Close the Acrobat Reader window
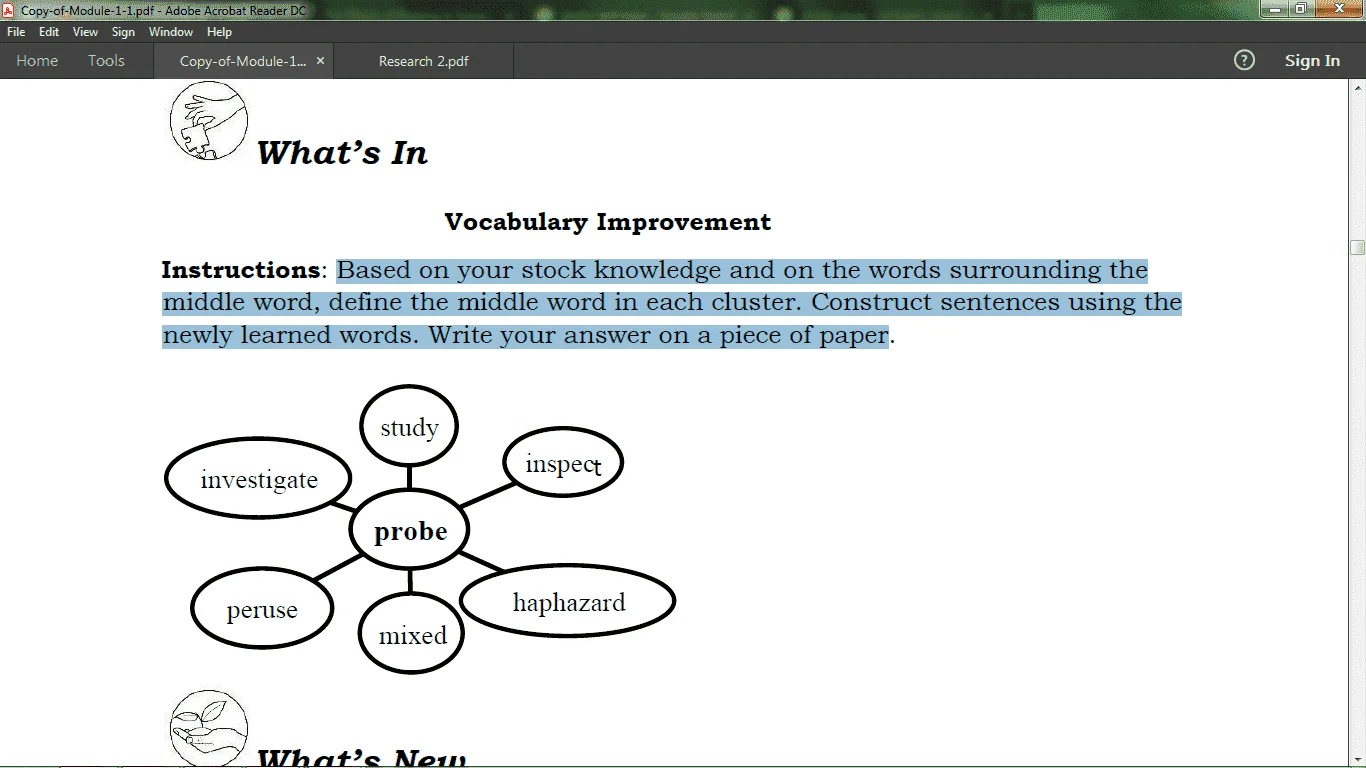 (x=1340, y=9)
